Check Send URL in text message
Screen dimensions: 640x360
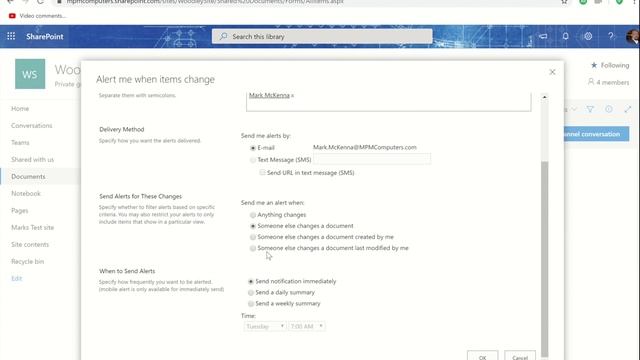tap(262, 173)
